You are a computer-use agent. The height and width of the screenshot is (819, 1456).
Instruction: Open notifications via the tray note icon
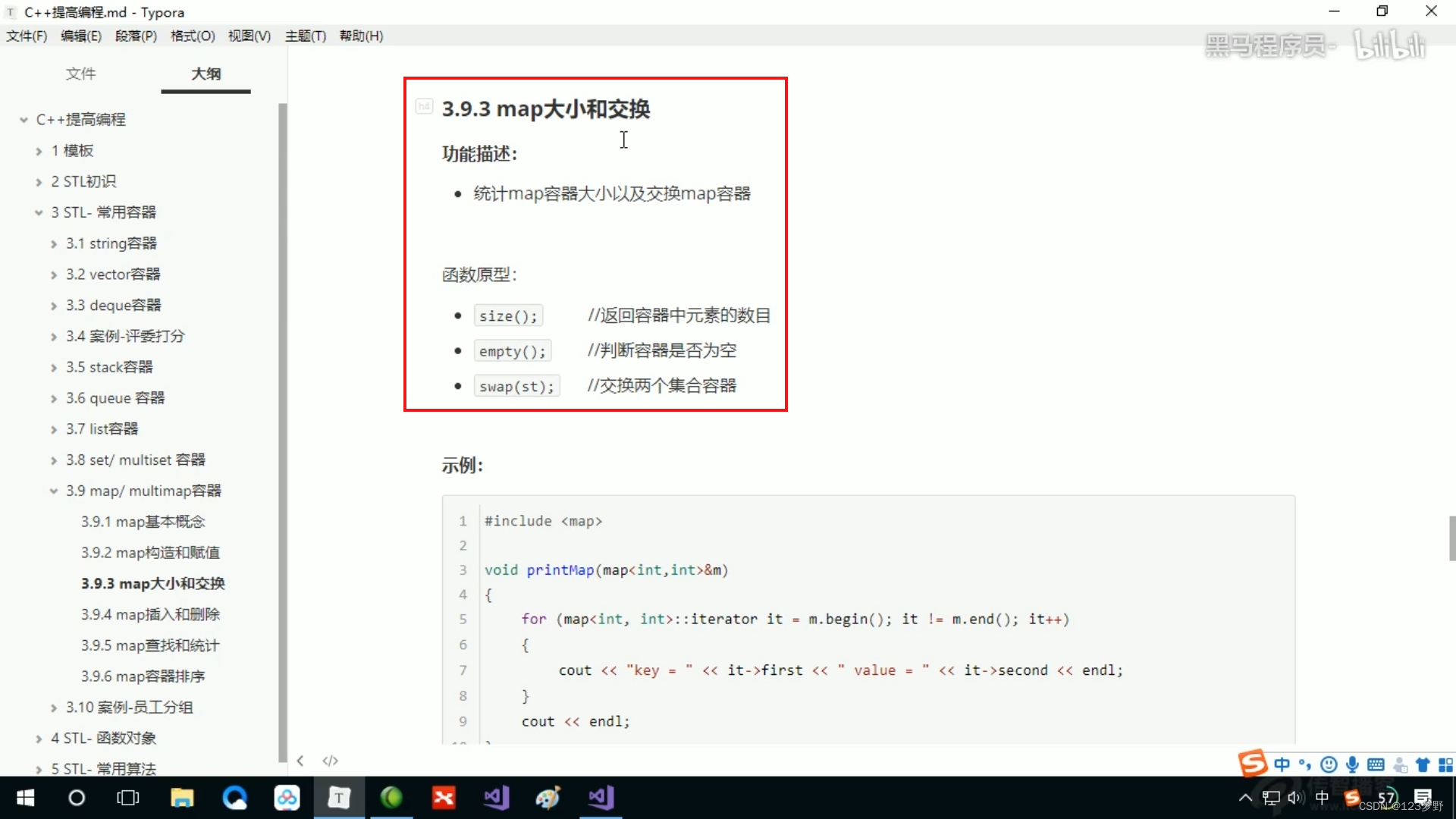coord(1424,797)
